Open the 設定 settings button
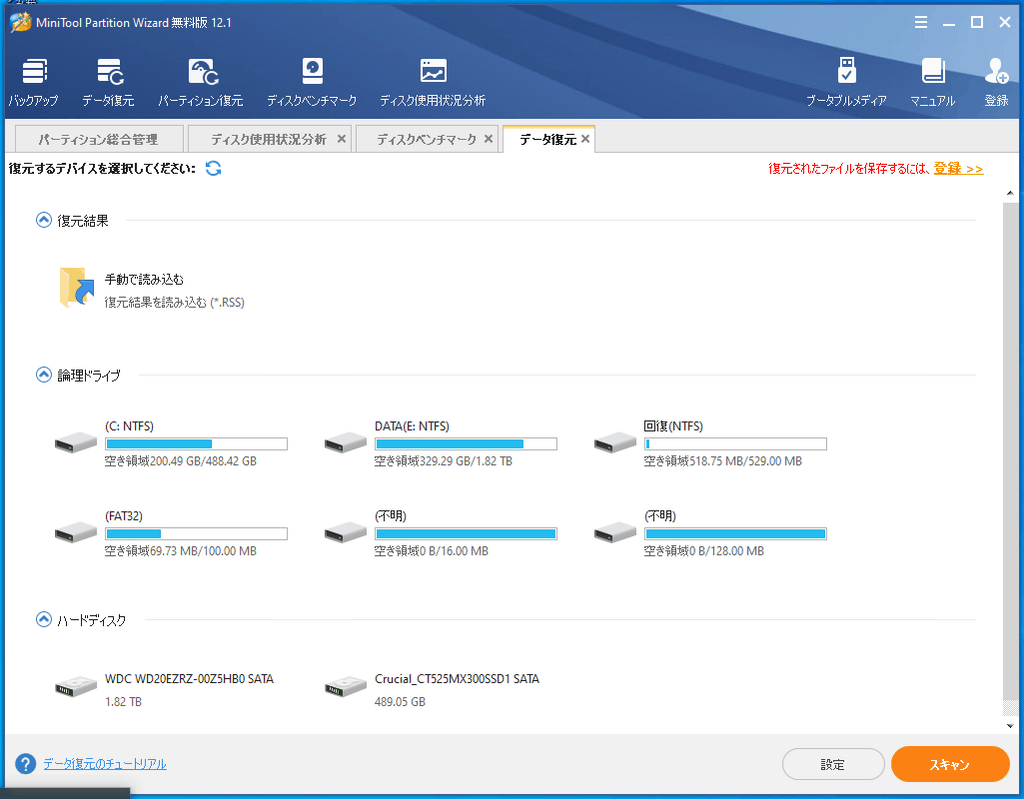1024x799 pixels. pos(832,764)
